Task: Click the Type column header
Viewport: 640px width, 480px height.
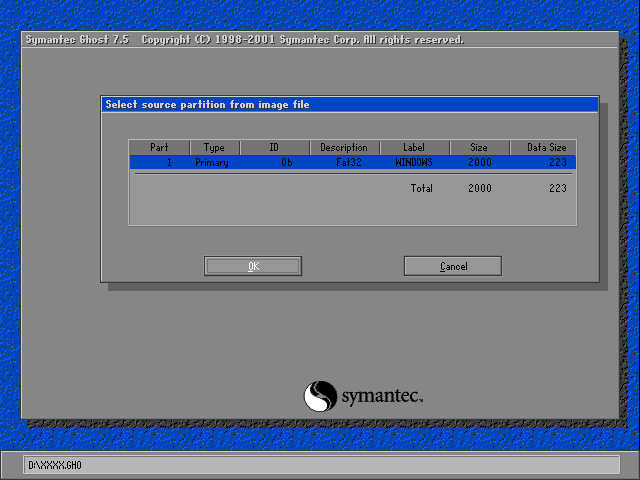Action: [215, 147]
